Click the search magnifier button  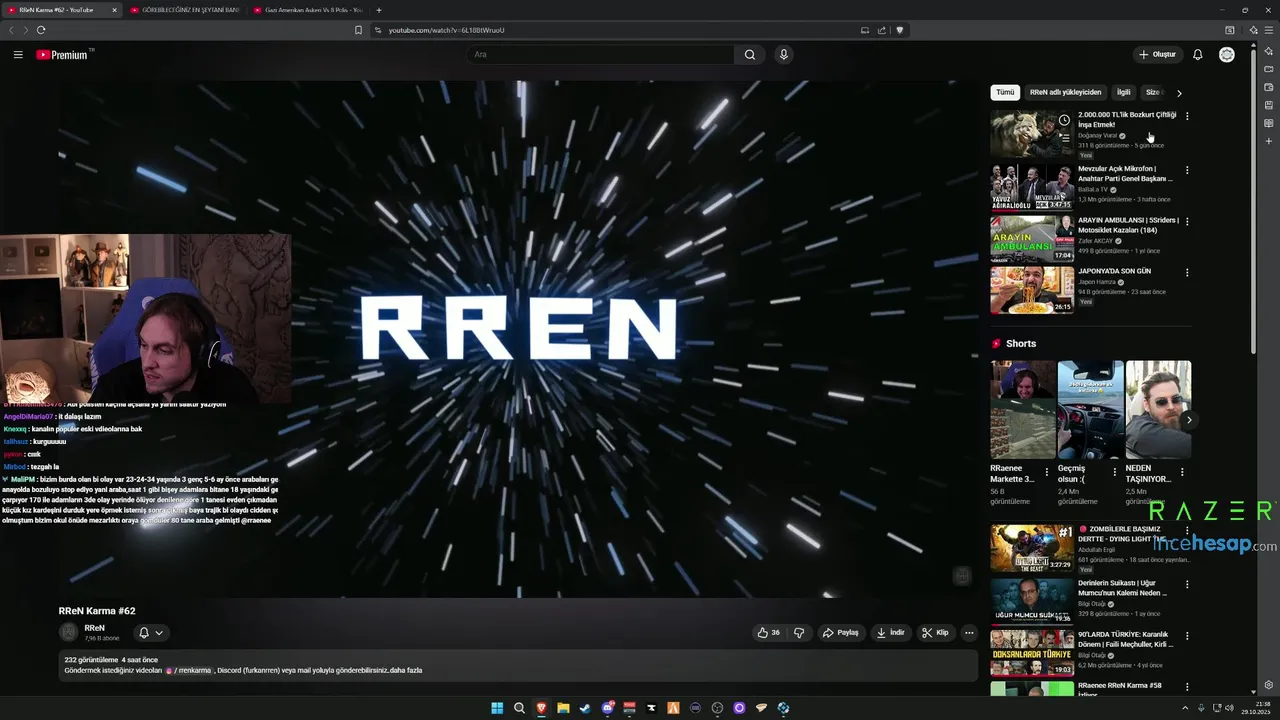tap(749, 55)
